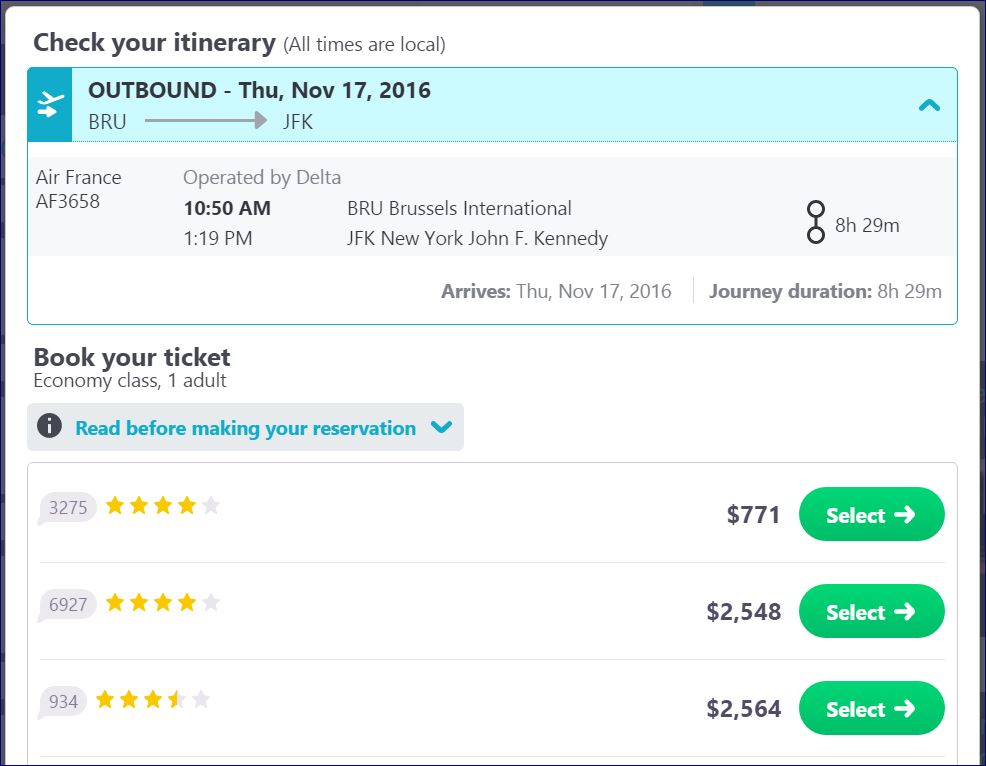Open the down chevron after reservation notice
986x766 pixels.
click(x=441, y=428)
